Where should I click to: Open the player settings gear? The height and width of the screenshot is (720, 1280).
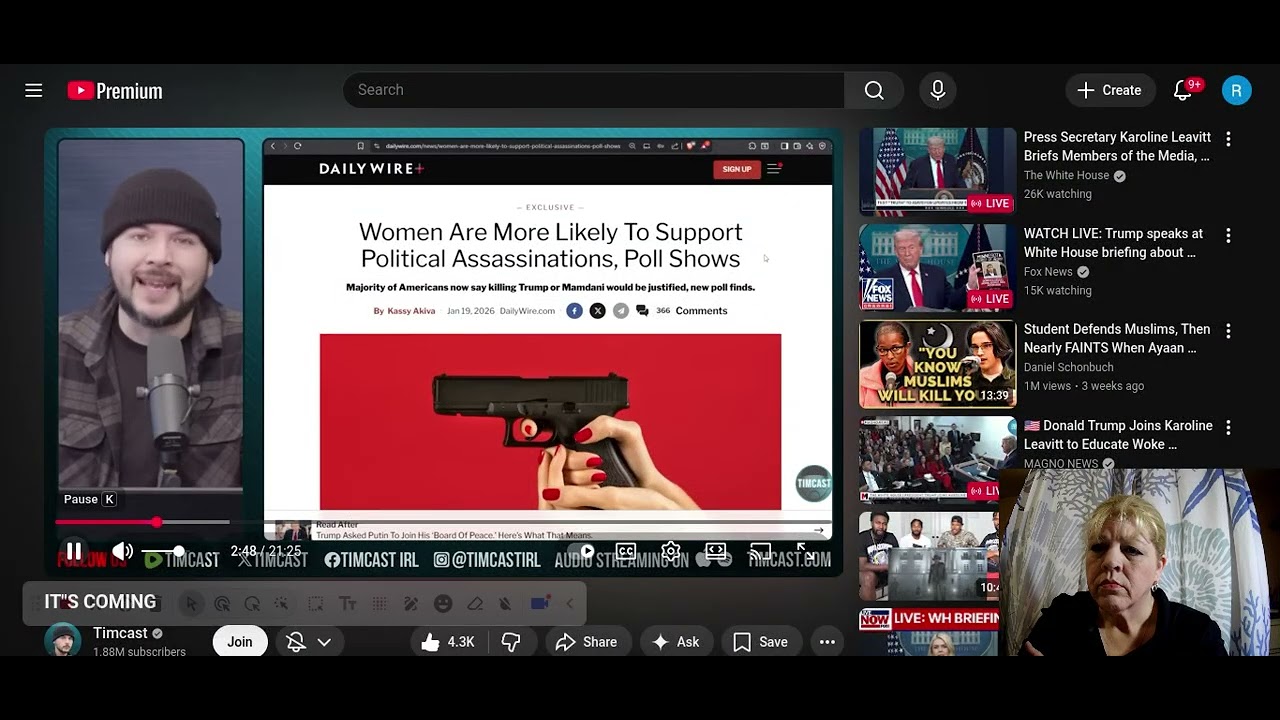click(671, 551)
